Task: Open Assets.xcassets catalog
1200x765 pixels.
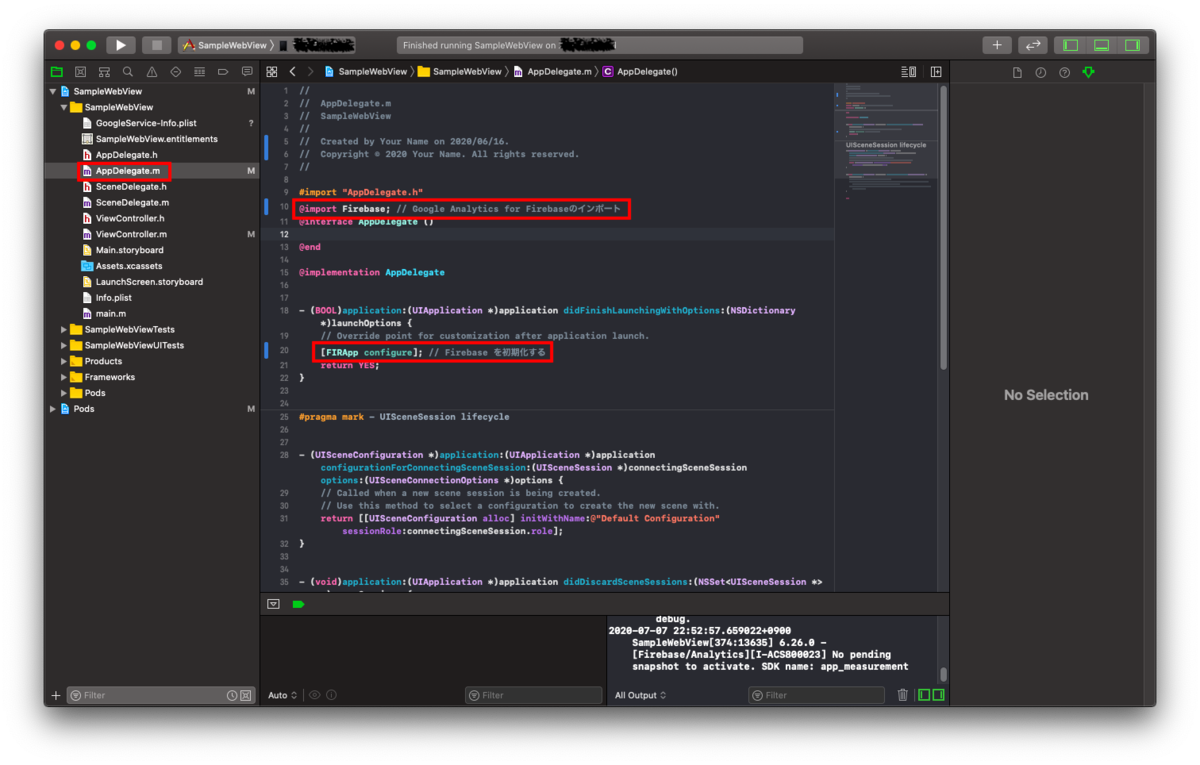Action: click(153, 266)
